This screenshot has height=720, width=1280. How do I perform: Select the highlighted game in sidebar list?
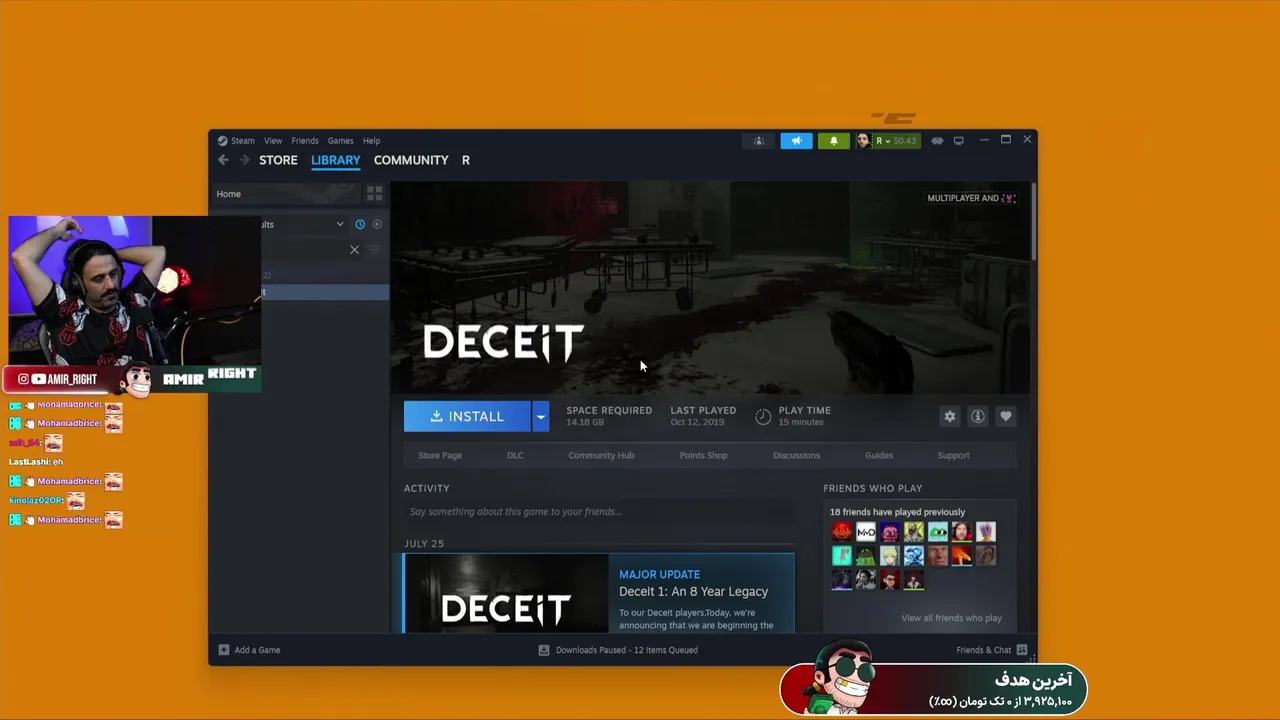(x=325, y=292)
